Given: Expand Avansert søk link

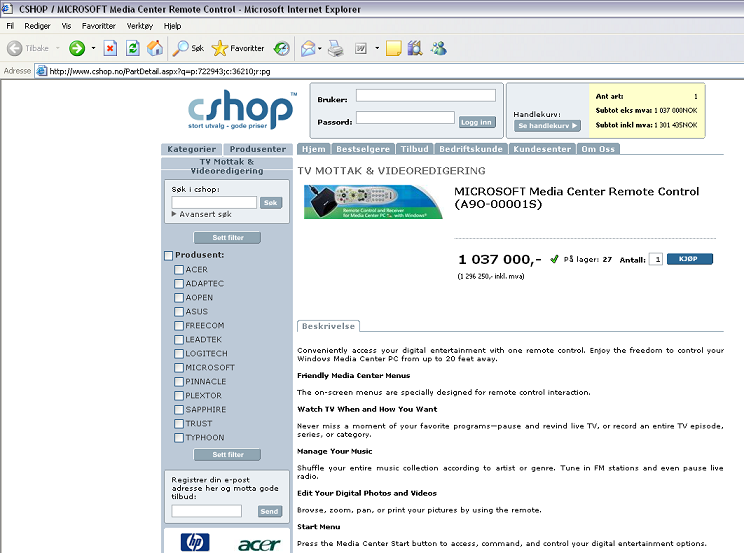Looking at the screenshot, I should coord(202,214).
